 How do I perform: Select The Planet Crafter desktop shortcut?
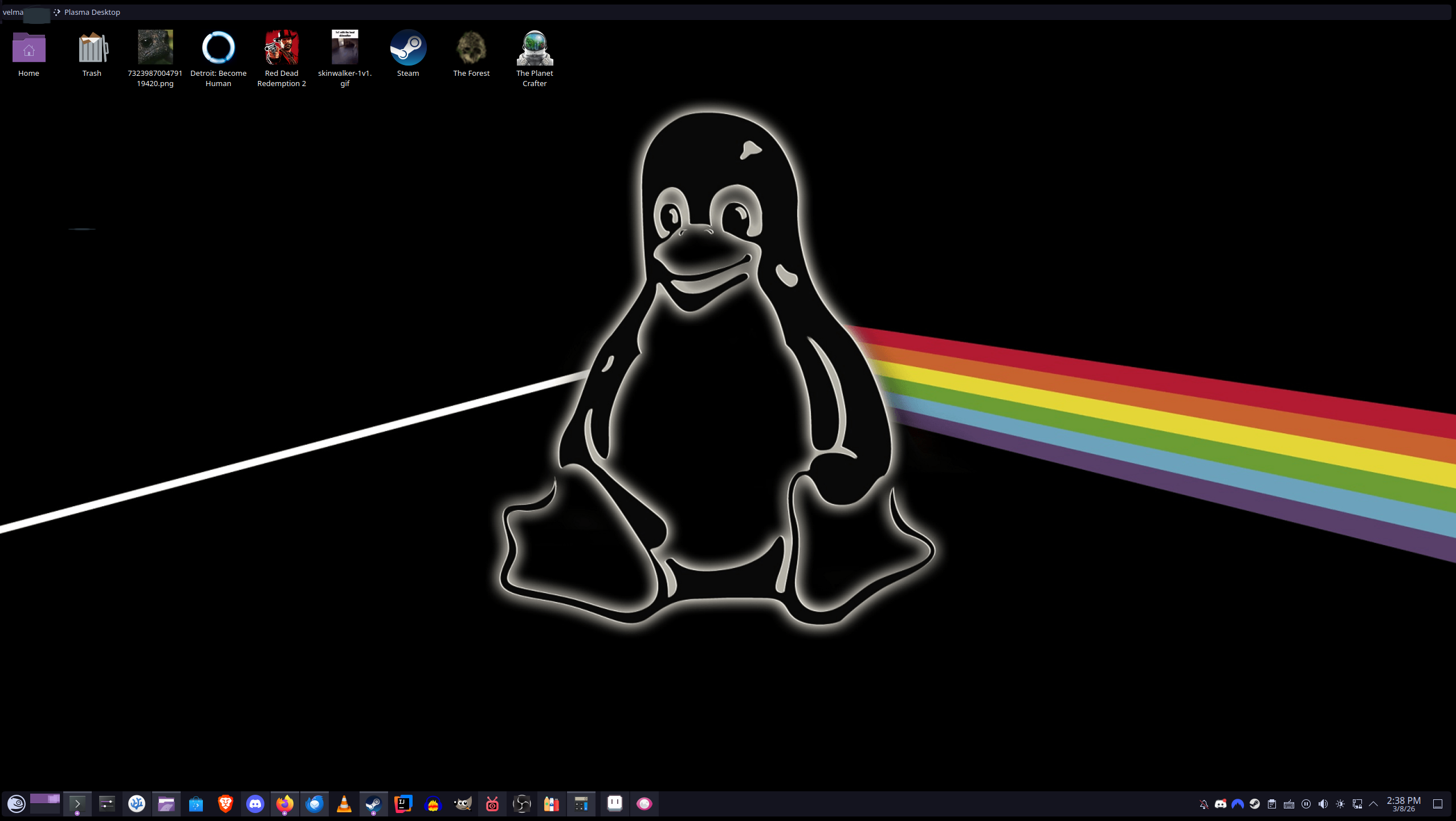[535, 59]
